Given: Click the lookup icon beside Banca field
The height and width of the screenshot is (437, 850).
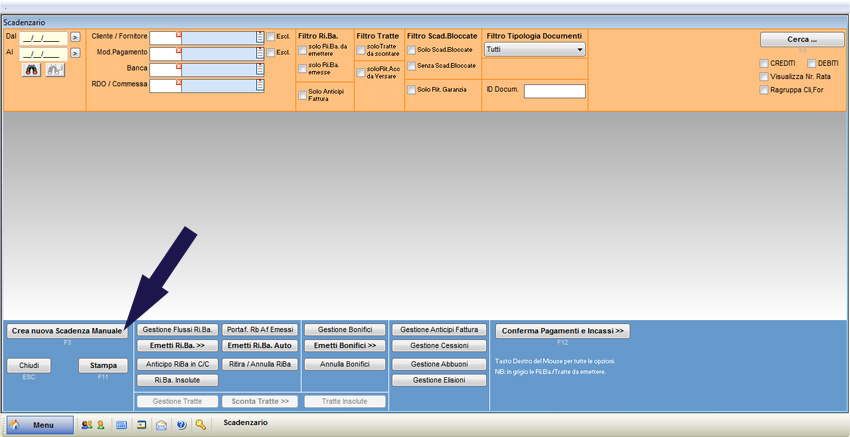Looking at the screenshot, I should (x=260, y=69).
